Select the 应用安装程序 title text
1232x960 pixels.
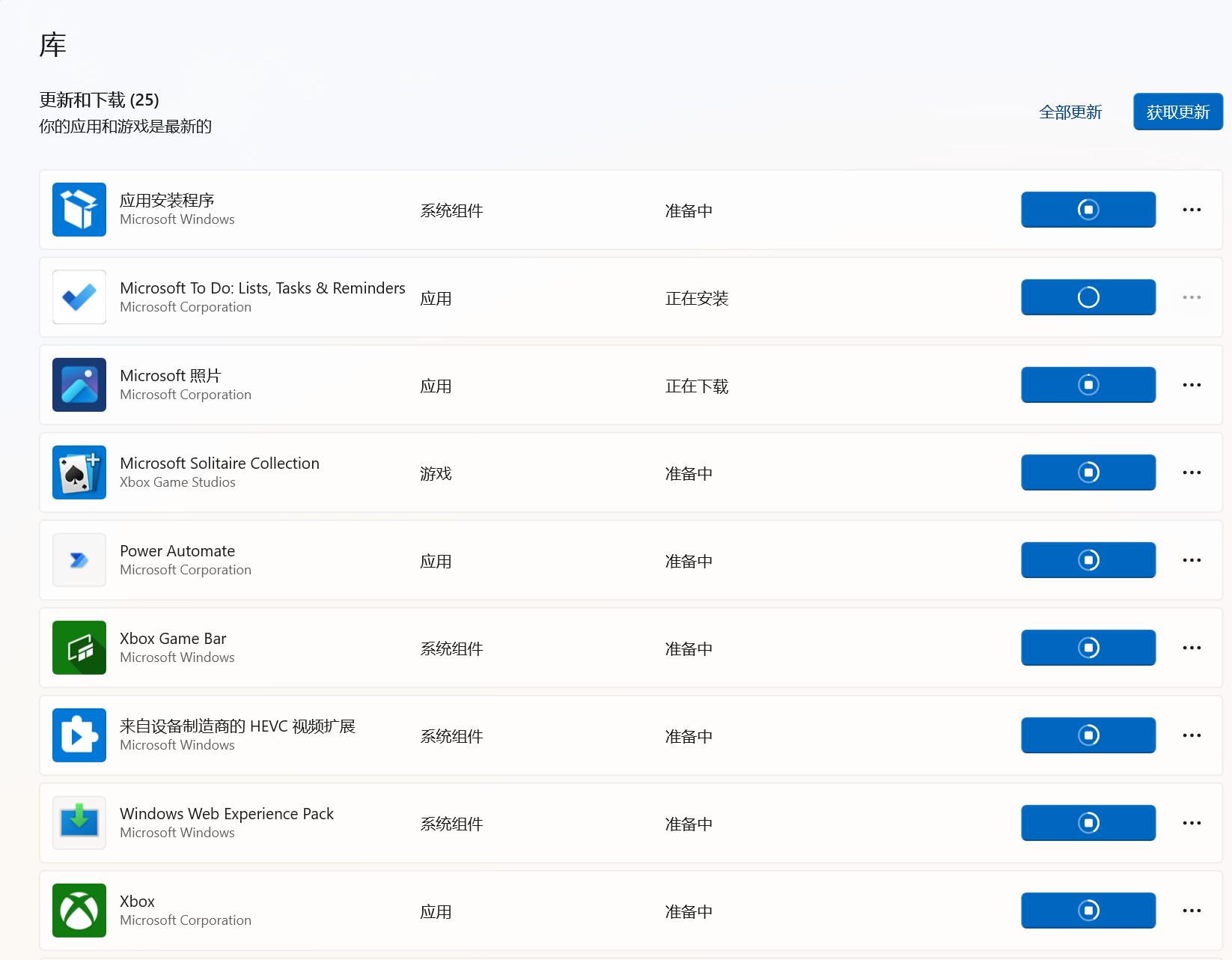167,200
